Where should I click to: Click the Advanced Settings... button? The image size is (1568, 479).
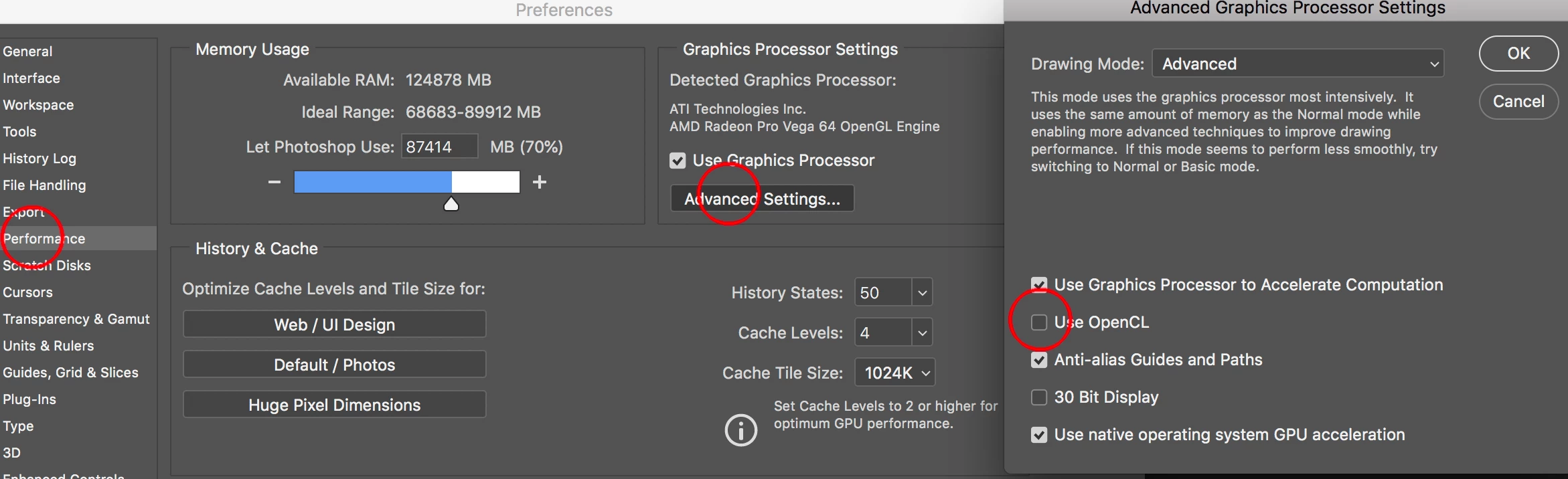762,199
